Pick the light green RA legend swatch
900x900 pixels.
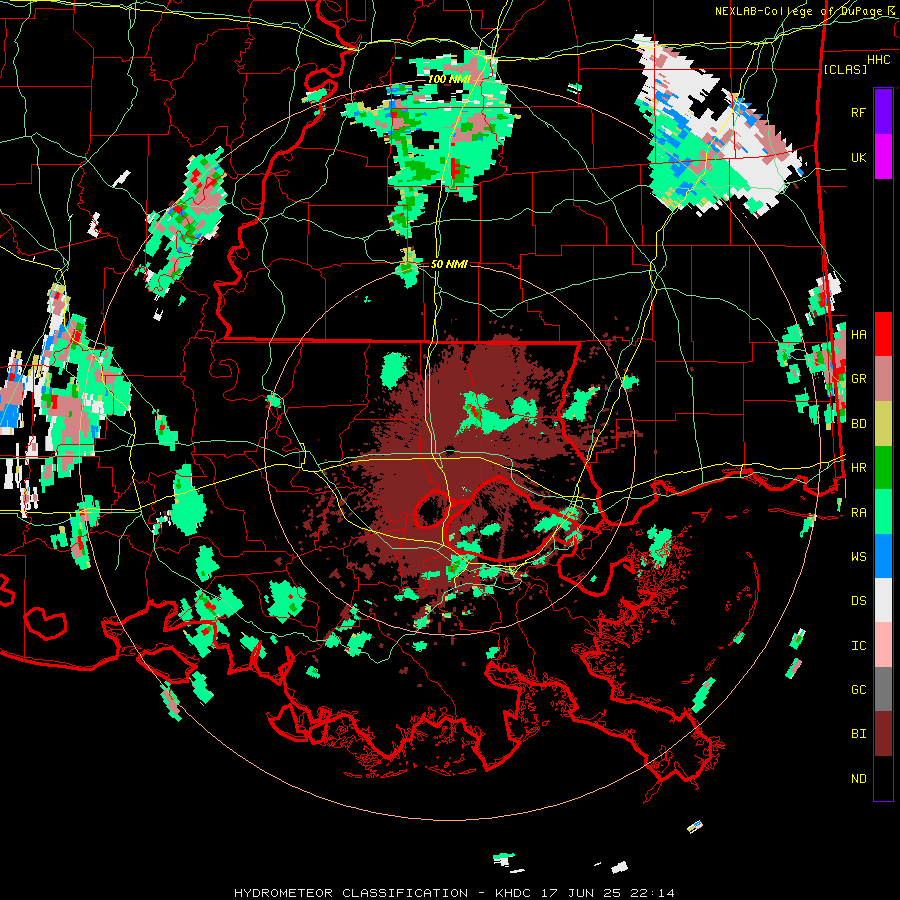[x=883, y=512]
